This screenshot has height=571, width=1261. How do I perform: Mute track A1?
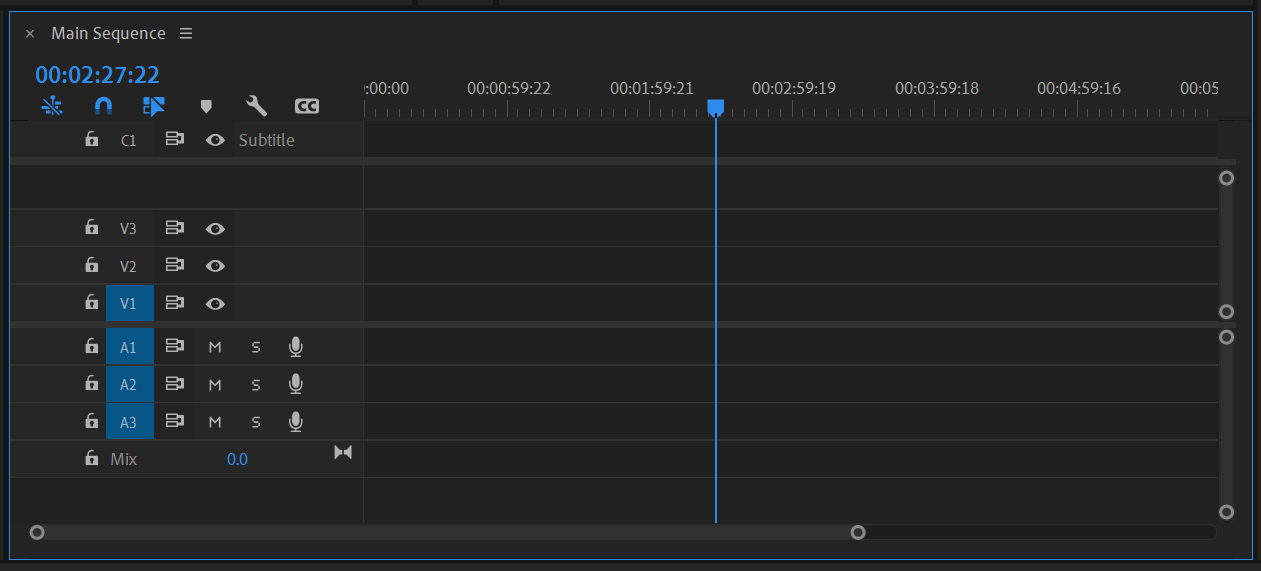[215, 347]
